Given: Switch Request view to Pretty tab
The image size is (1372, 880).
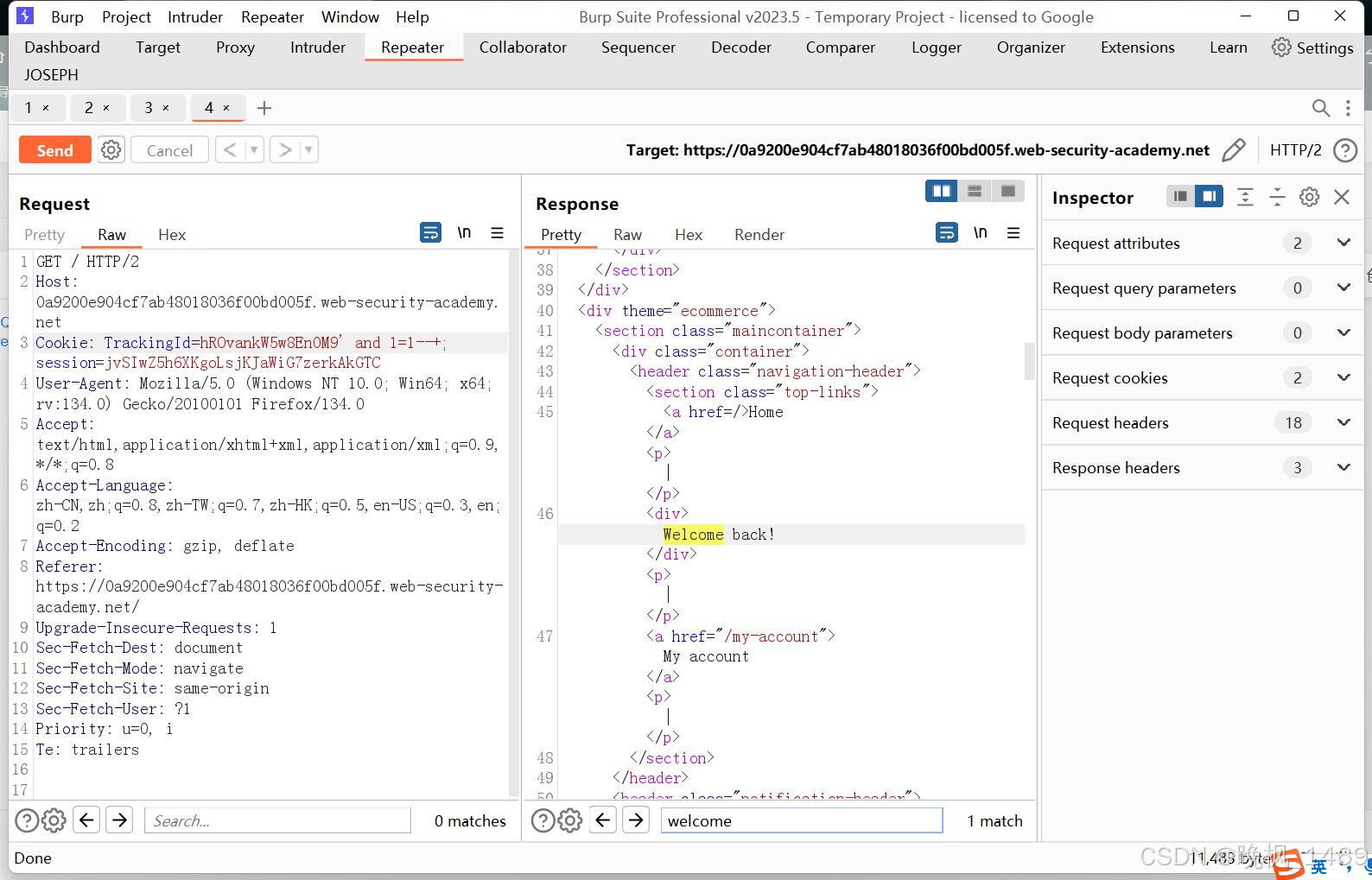Looking at the screenshot, I should tap(45, 235).
